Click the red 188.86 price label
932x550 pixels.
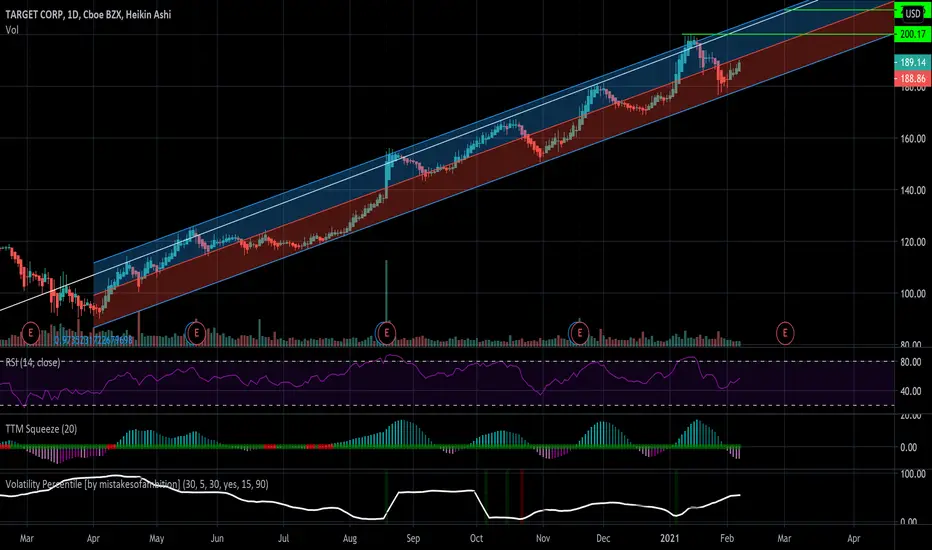[912, 78]
